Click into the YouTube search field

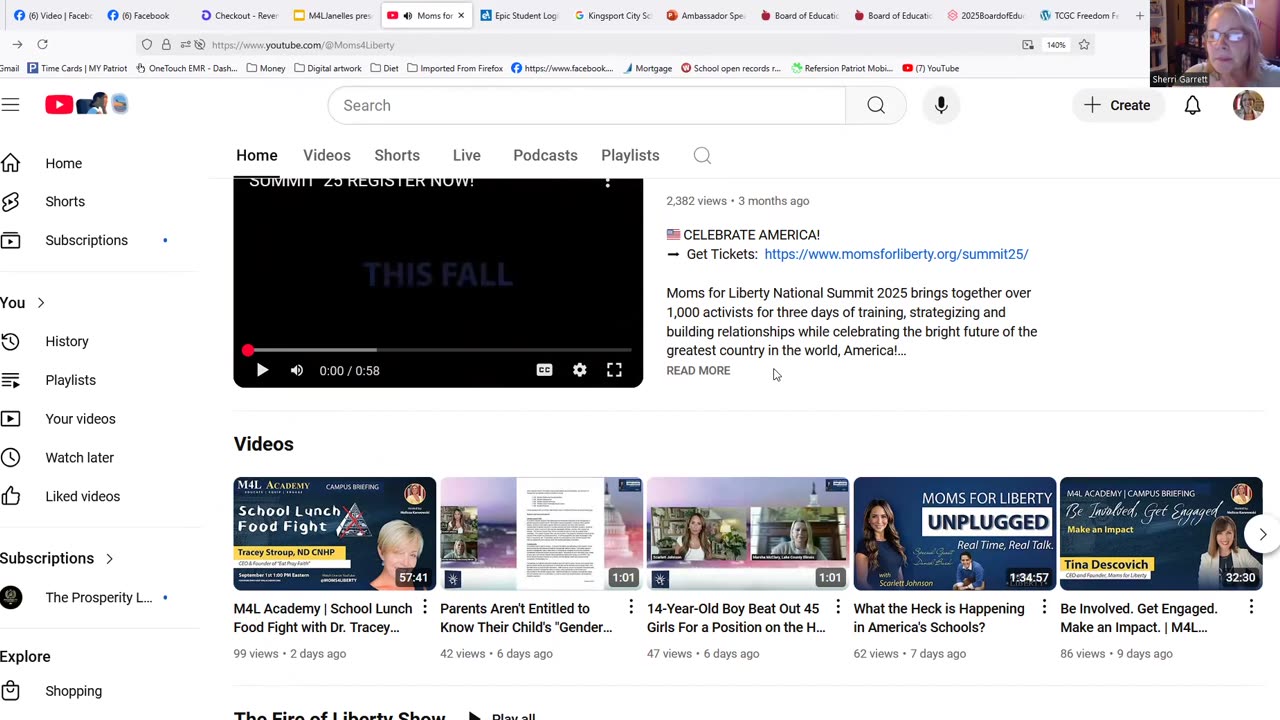[587, 105]
